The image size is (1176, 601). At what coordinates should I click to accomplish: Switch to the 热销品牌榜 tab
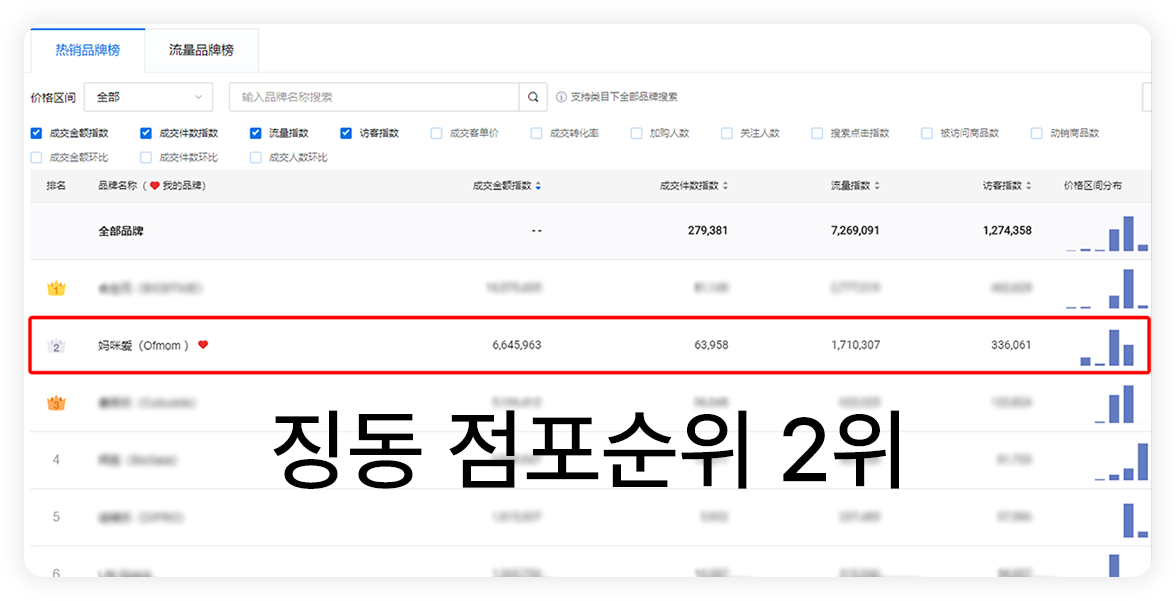[88, 50]
